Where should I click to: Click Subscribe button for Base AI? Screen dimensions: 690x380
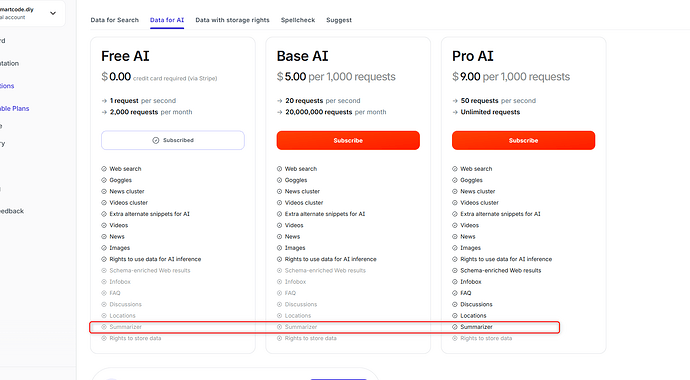click(x=348, y=140)
